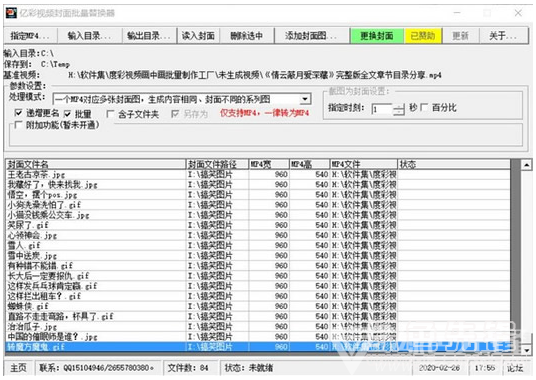Open the 输出目录 folder chooser

tap(149, 36)
